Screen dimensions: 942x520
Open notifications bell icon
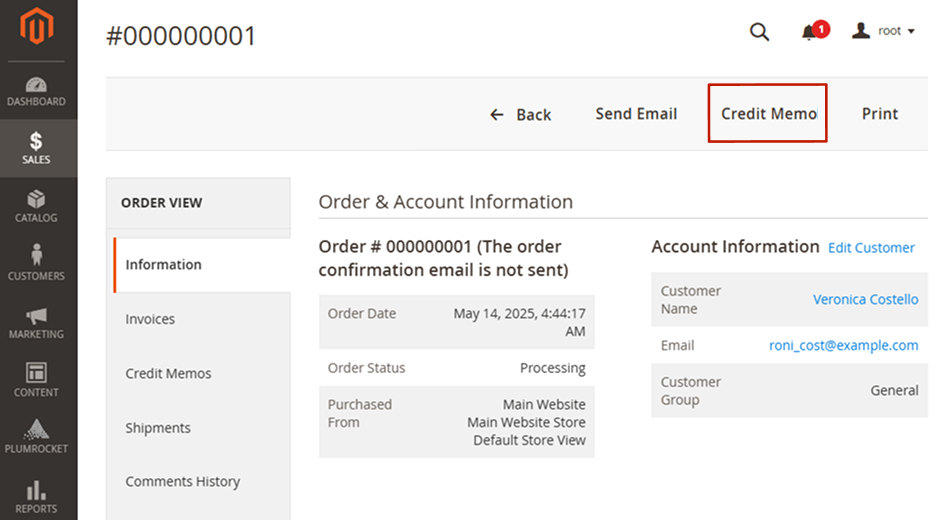(810, 33)
